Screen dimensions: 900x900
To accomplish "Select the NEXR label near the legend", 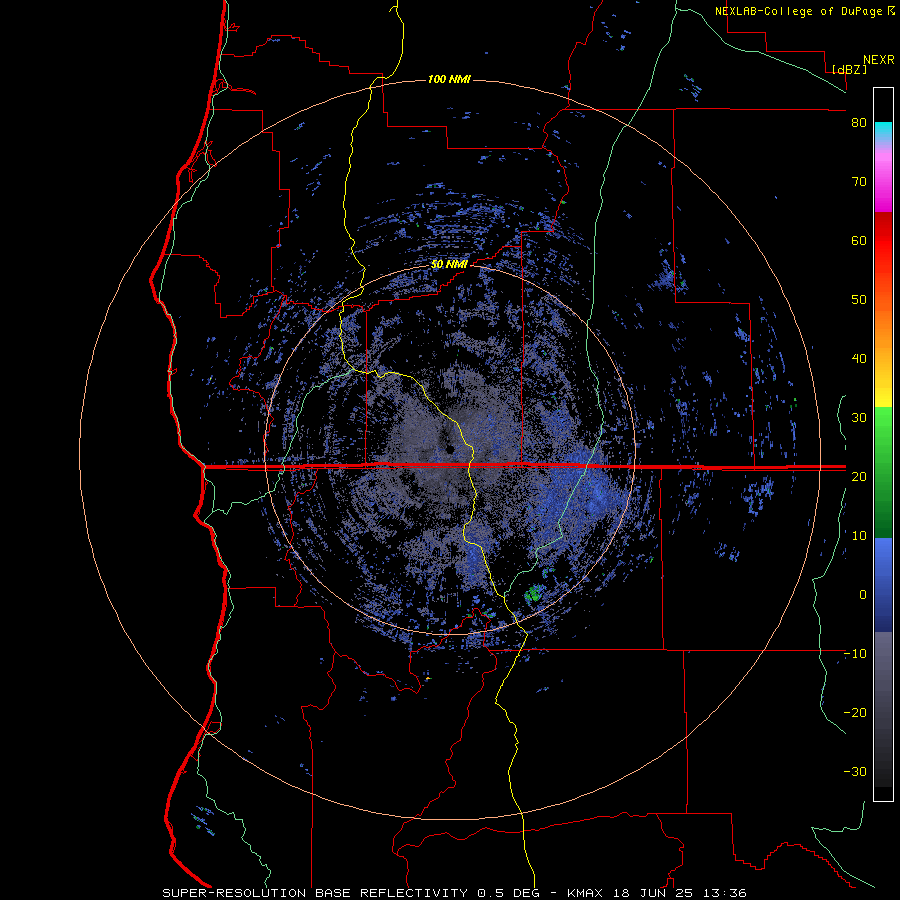I will click(878, 60).
